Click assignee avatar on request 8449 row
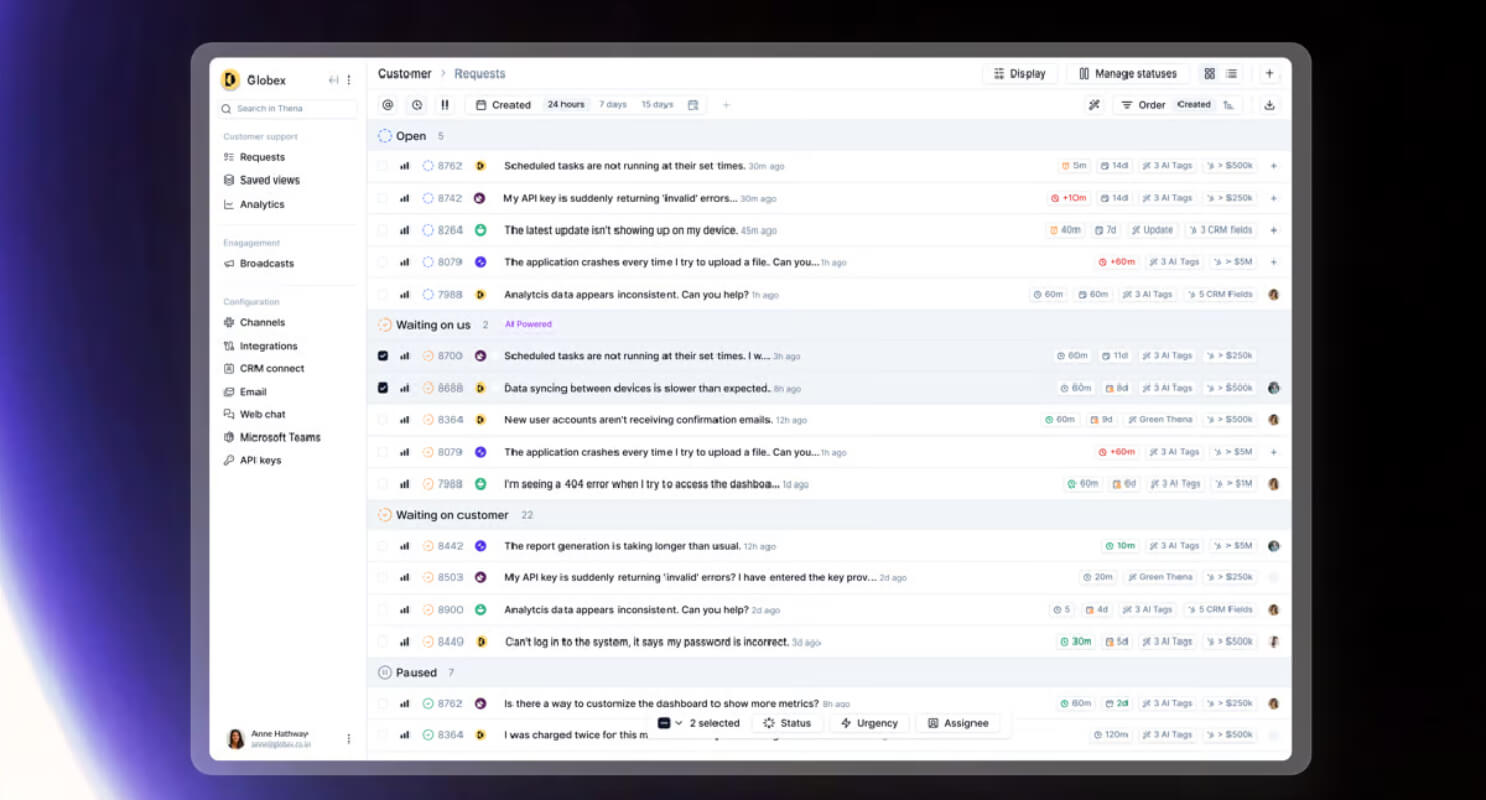This screenshot has height=800, width=1486. point(1273,641)
